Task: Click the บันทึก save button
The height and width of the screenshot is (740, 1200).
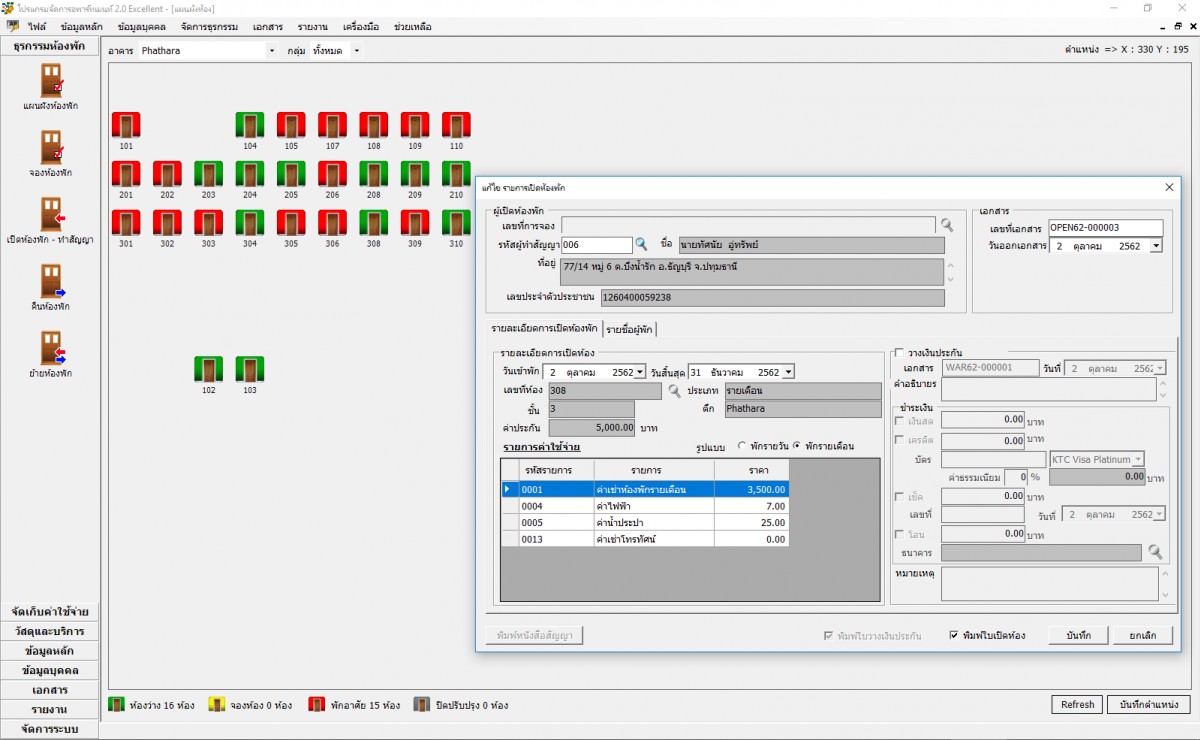Action: (1078, 636)
